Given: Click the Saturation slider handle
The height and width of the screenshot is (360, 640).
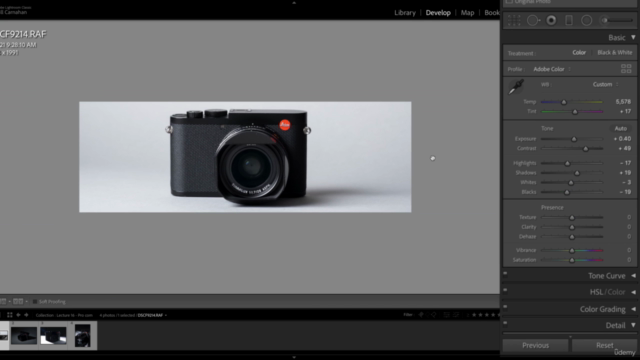Looking at the screenshot, I should click(572, 260).
